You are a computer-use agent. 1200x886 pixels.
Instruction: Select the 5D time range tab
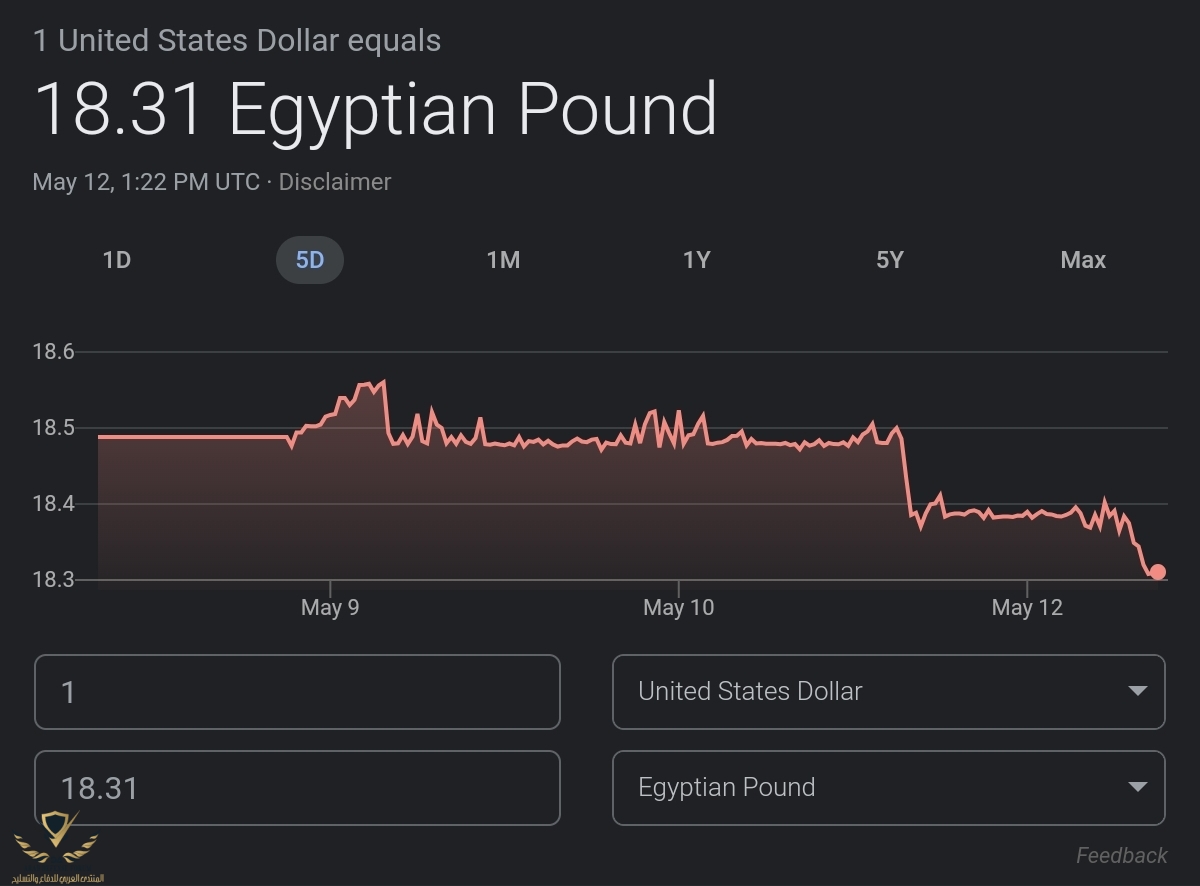click(310, 260)
